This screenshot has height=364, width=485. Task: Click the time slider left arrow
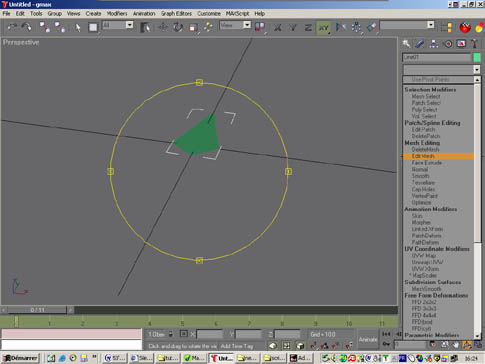tap(4, 310)
